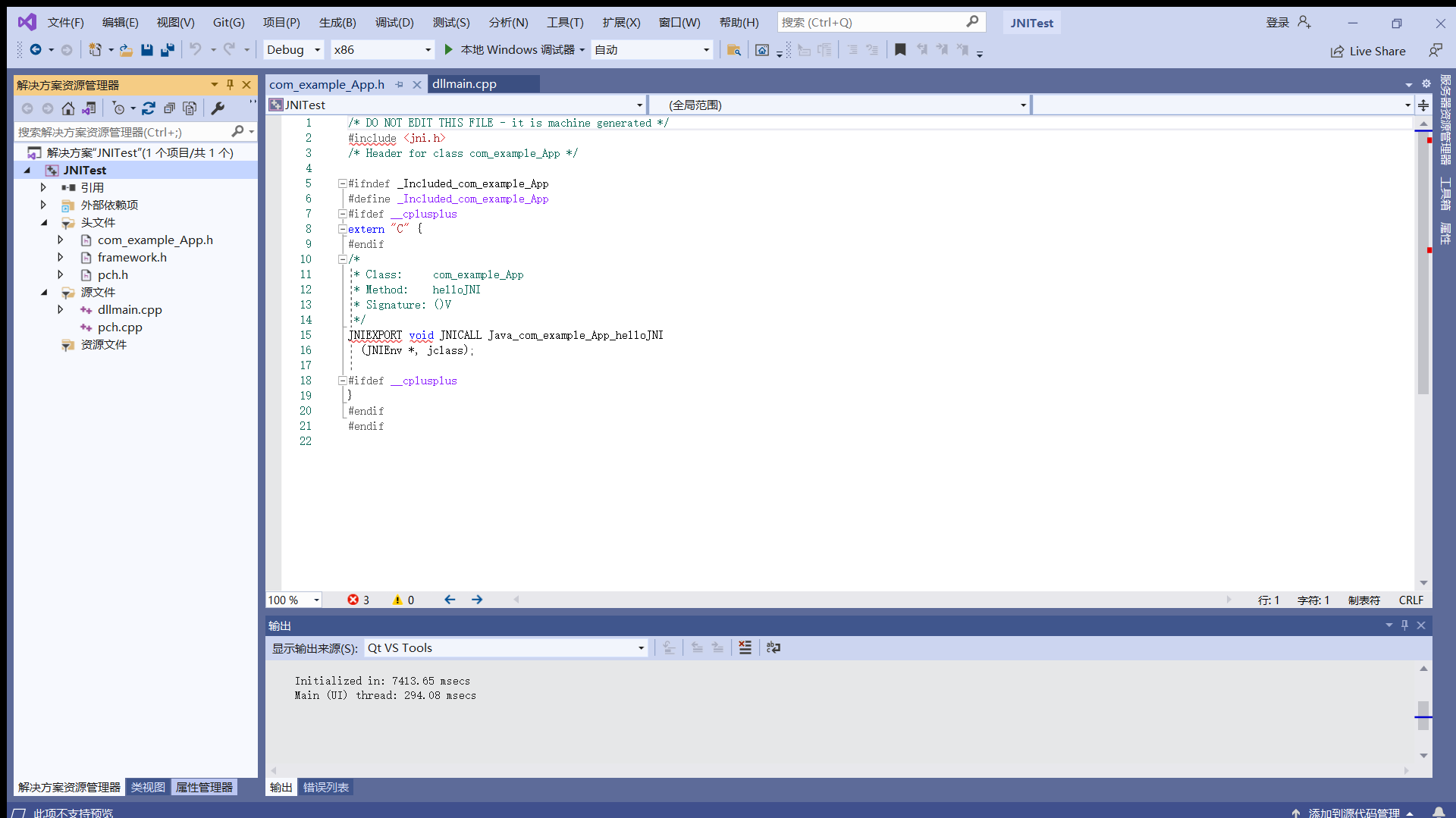Click the Home icon in Solution Explorer
The height and width of the screenshot is (818, 1456).
[68, 108]
